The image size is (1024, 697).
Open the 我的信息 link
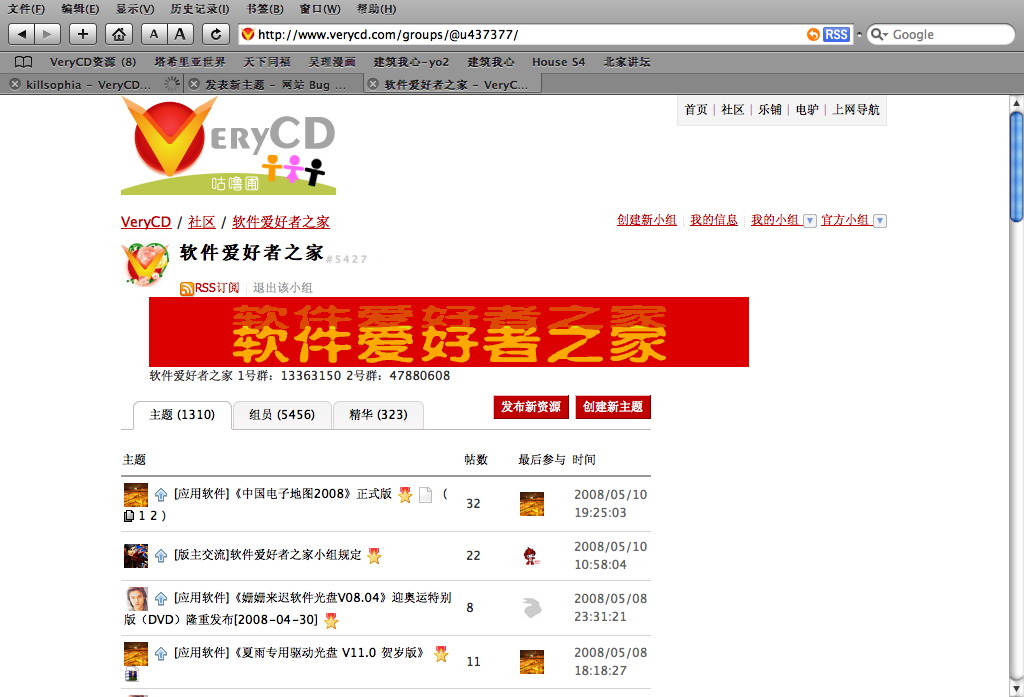(714, 220)
